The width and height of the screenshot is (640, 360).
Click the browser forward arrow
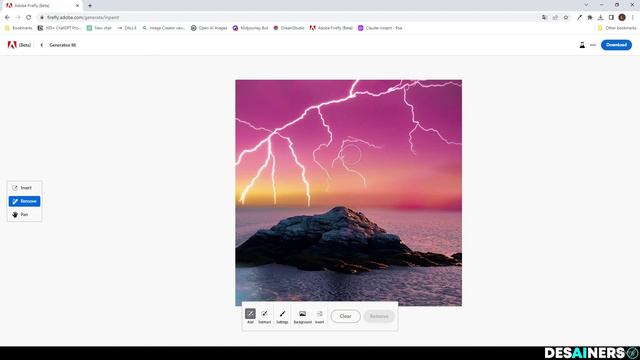click(18, 18)
